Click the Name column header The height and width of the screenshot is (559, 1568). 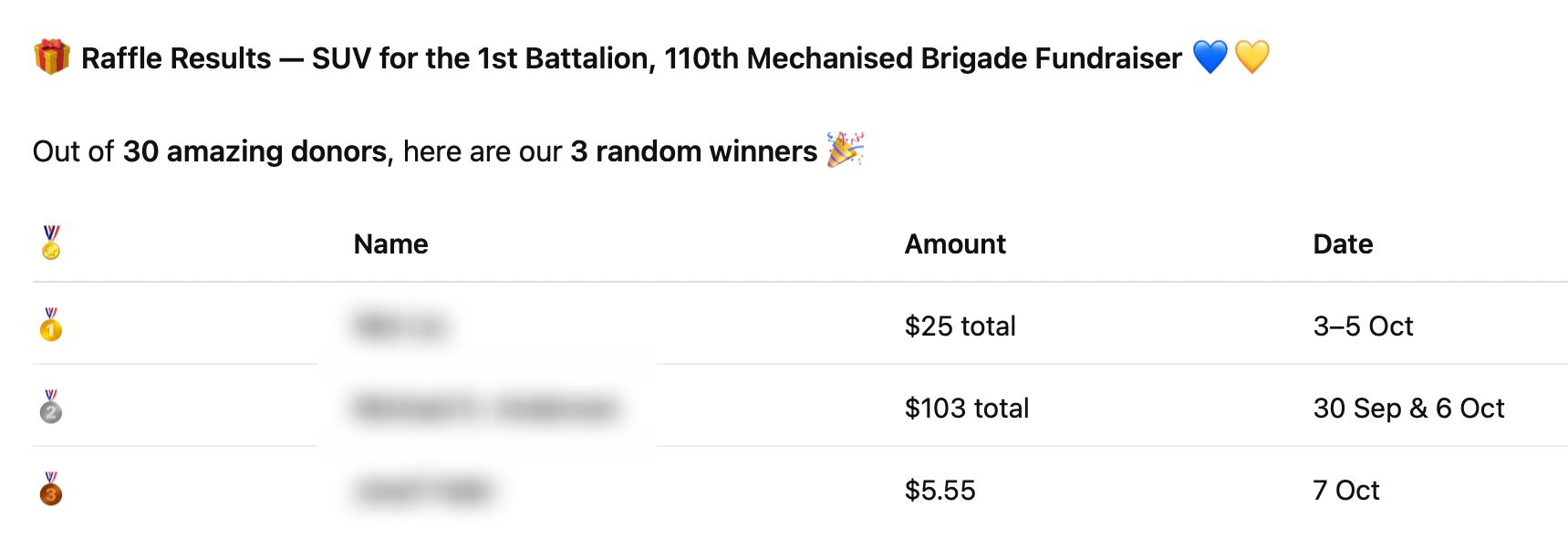(390, 244)
